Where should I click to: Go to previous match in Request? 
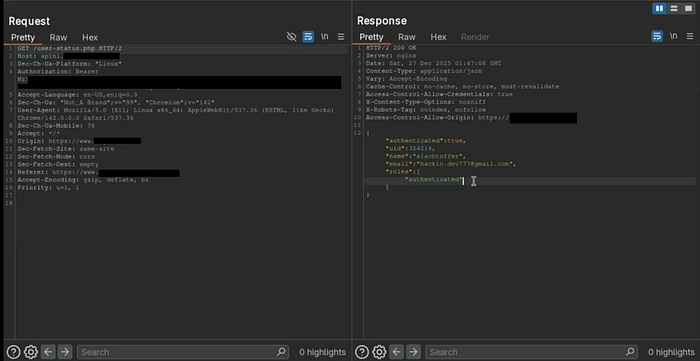click(48, 352)
